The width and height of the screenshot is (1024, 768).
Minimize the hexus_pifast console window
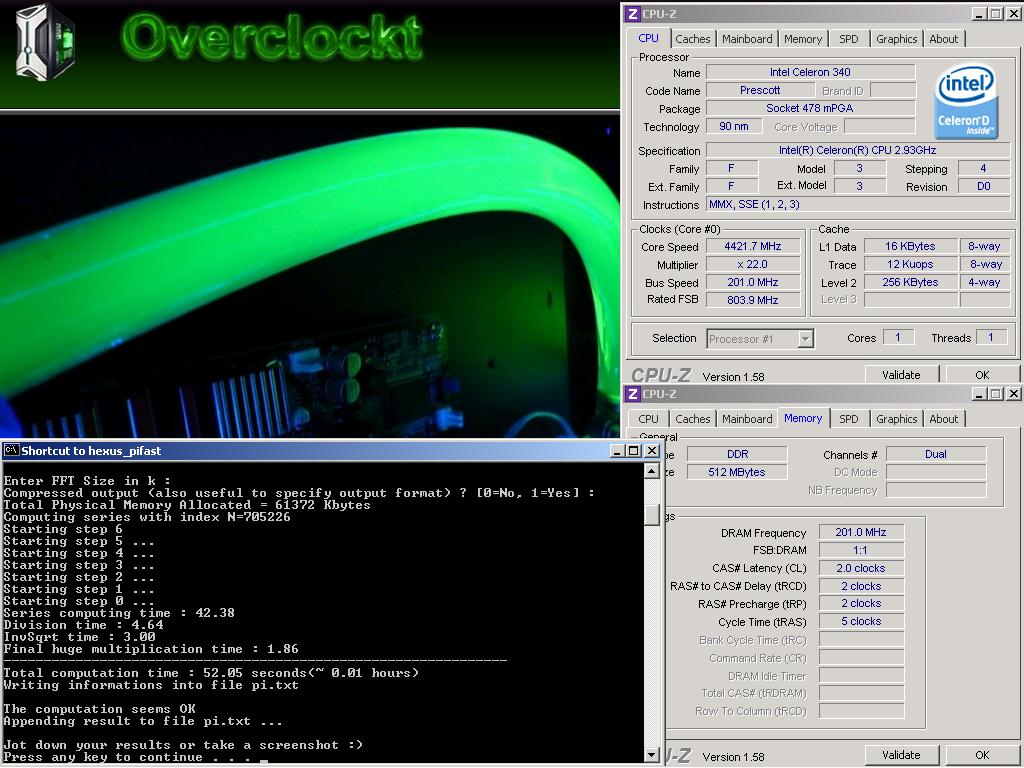coord(617,451)
